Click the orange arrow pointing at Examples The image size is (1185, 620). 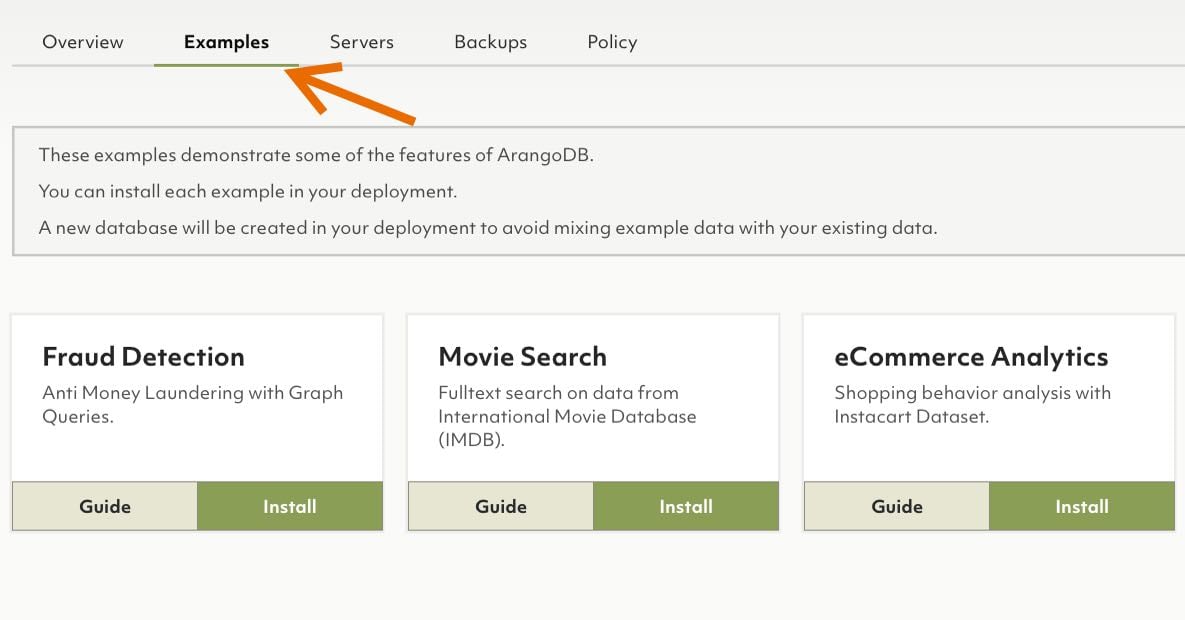point(345,95)
